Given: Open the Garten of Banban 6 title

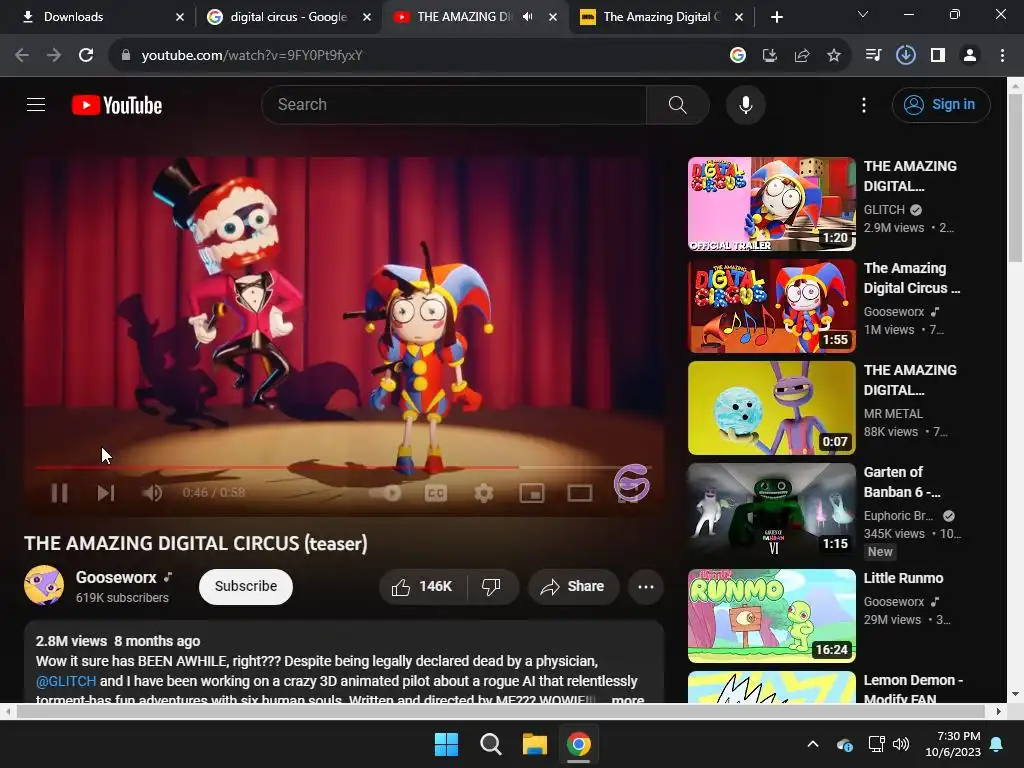Looking at the screenshot, I should (903, 482).
